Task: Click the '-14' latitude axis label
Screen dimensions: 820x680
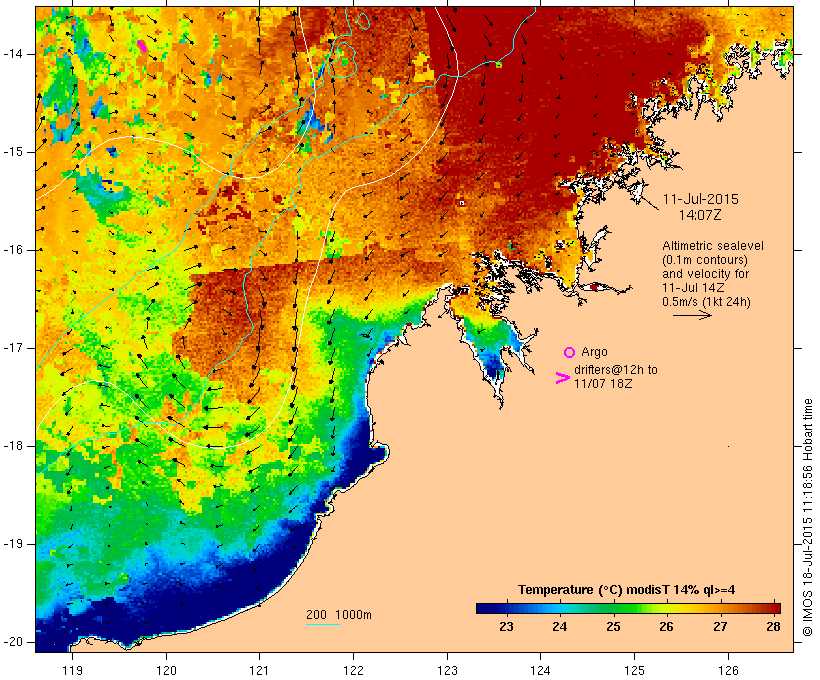Action: coord(12,54)
